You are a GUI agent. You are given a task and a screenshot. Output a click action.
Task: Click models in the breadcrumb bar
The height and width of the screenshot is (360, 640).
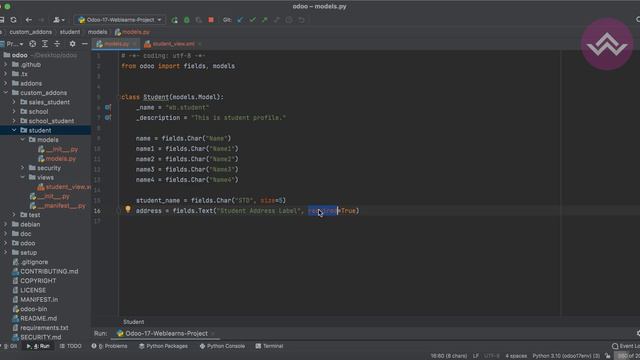pyautogui.click(x=98, y=32)
